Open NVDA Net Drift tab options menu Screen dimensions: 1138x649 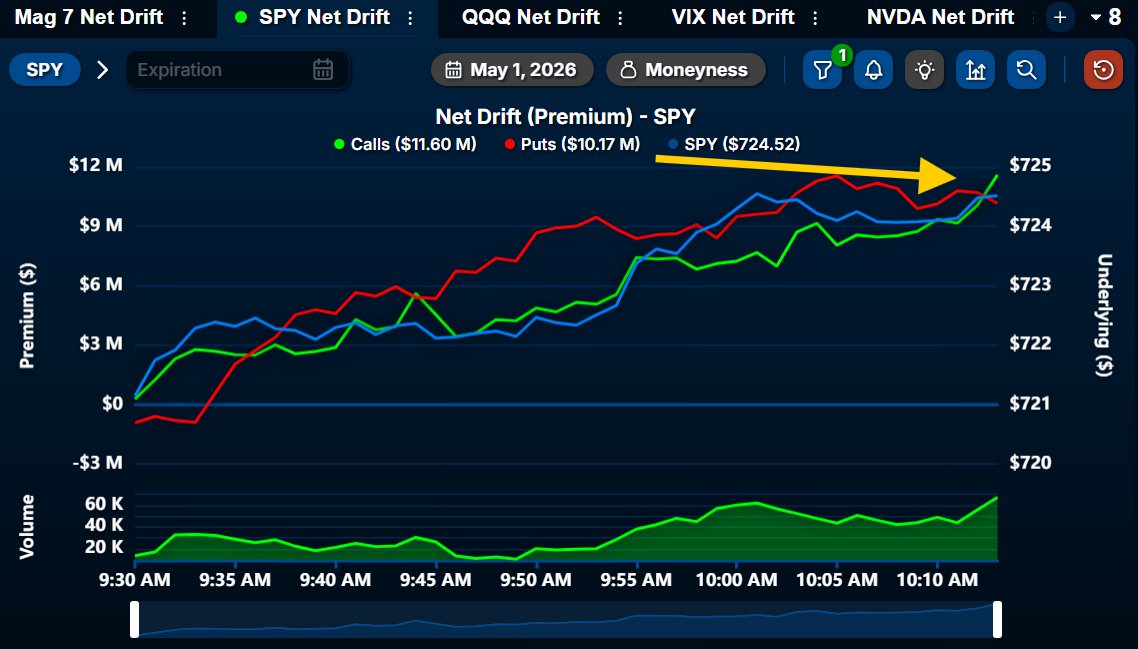click(1033, 18)
